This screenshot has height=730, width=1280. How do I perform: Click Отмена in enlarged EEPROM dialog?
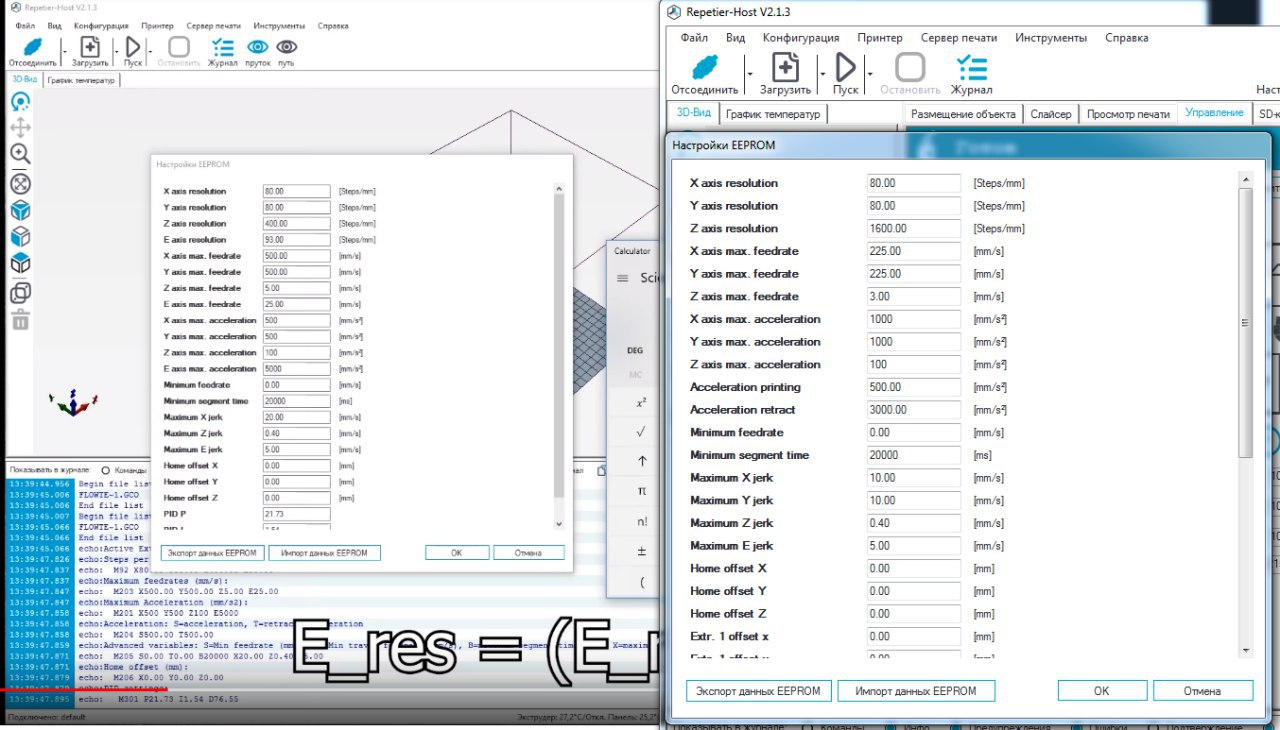(1203, 691)
